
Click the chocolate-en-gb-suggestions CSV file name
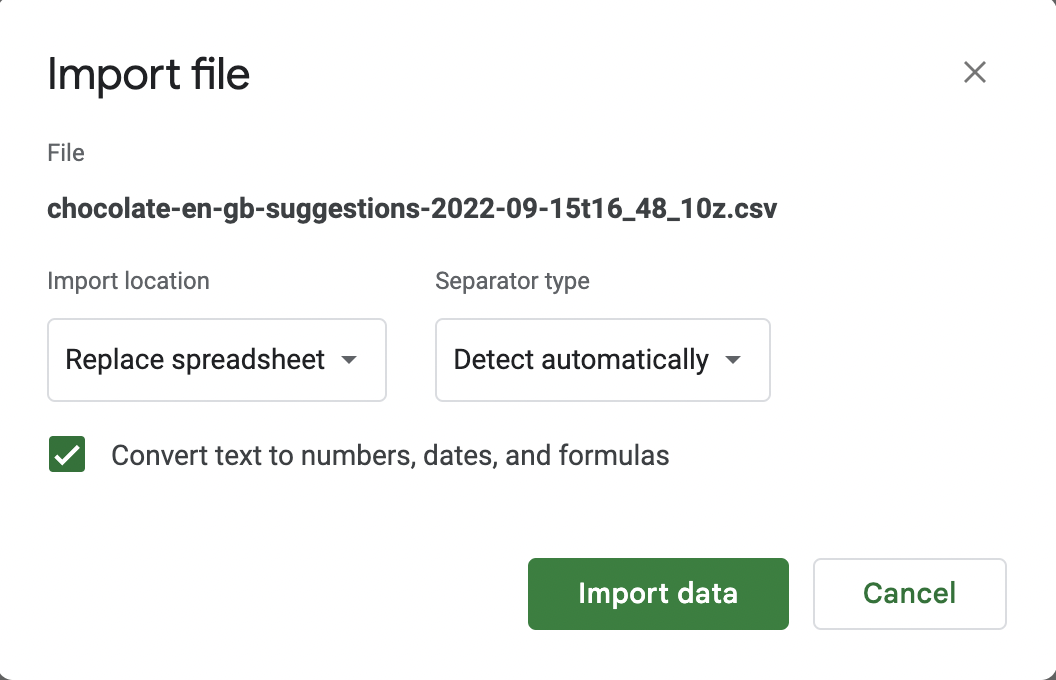point(412,209)
